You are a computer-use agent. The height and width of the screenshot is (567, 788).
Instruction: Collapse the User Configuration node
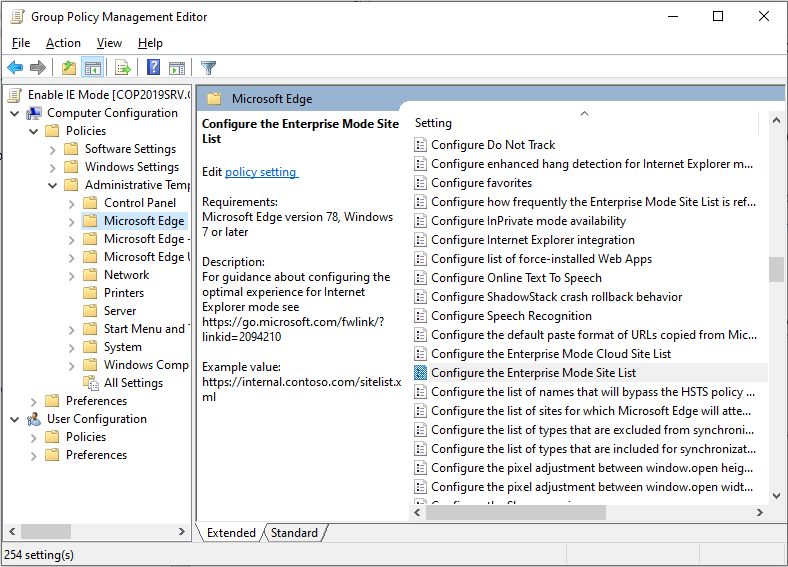[15, 419]
